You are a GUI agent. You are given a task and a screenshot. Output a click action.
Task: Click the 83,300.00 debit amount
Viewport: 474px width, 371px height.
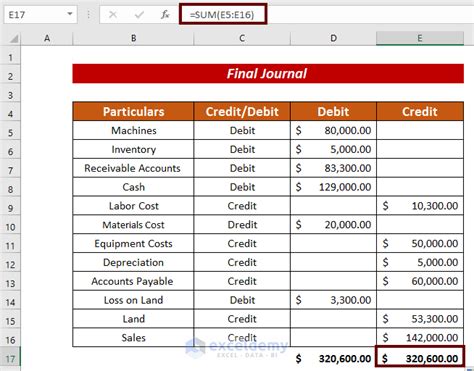click(333, 168)
